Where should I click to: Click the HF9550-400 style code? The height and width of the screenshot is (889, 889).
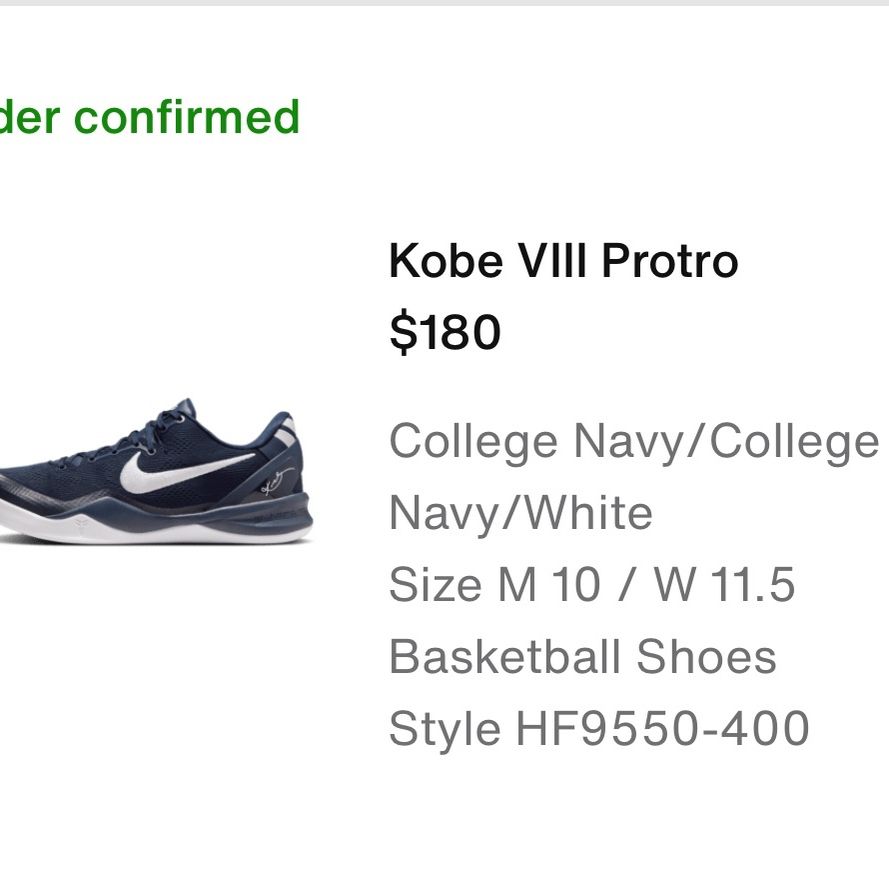coord(662,729)
